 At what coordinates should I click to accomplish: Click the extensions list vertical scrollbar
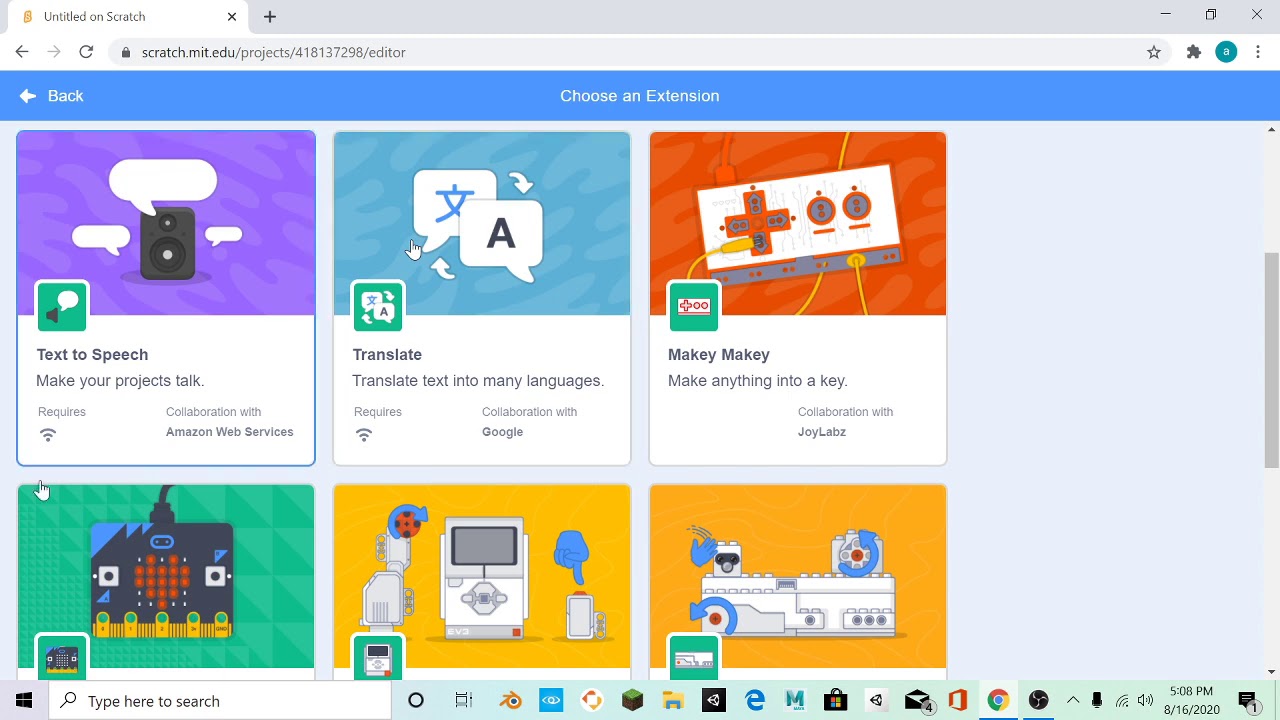(x=1271, y=360)
